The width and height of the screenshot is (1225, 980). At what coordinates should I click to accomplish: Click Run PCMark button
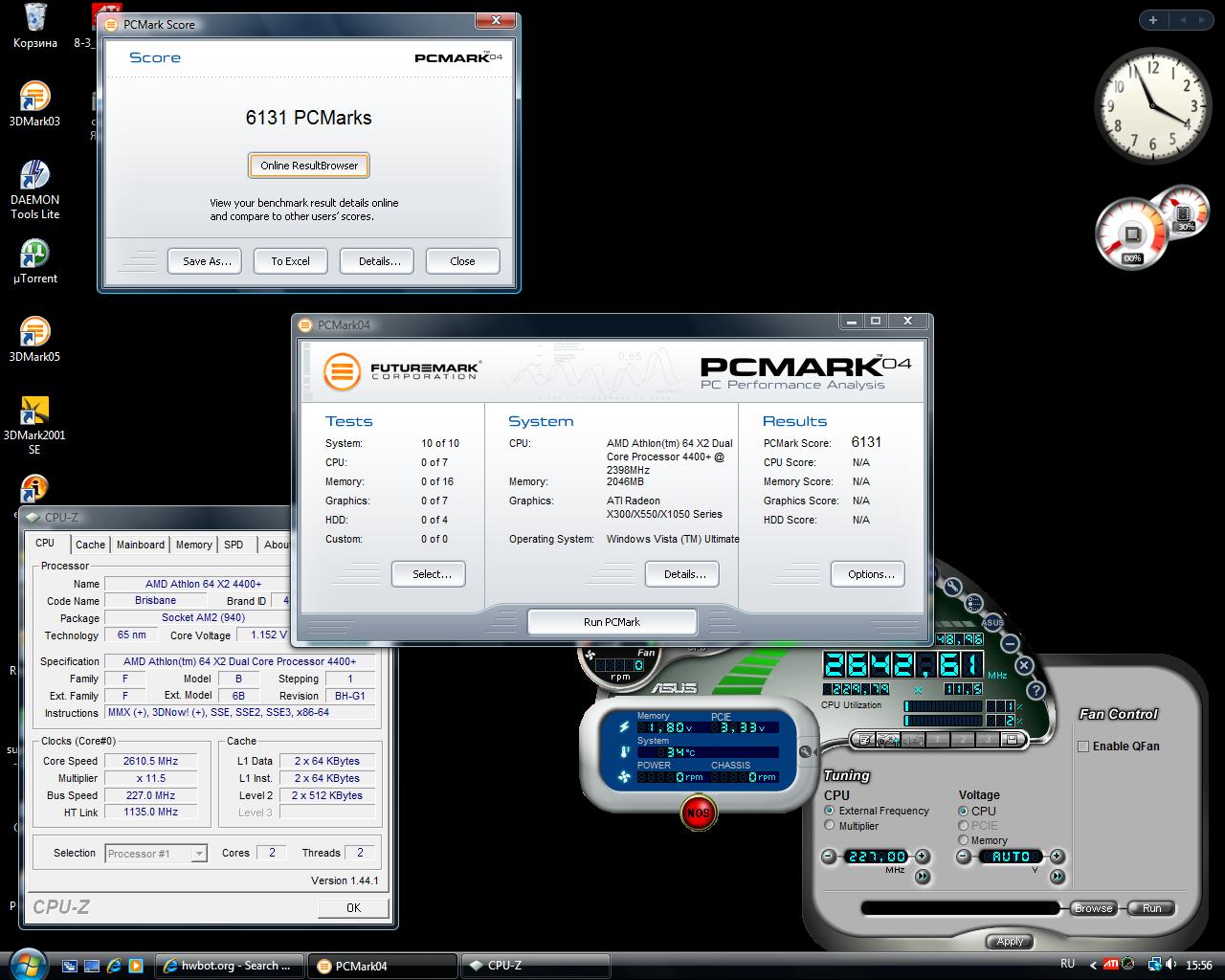(x=612, y=622)
